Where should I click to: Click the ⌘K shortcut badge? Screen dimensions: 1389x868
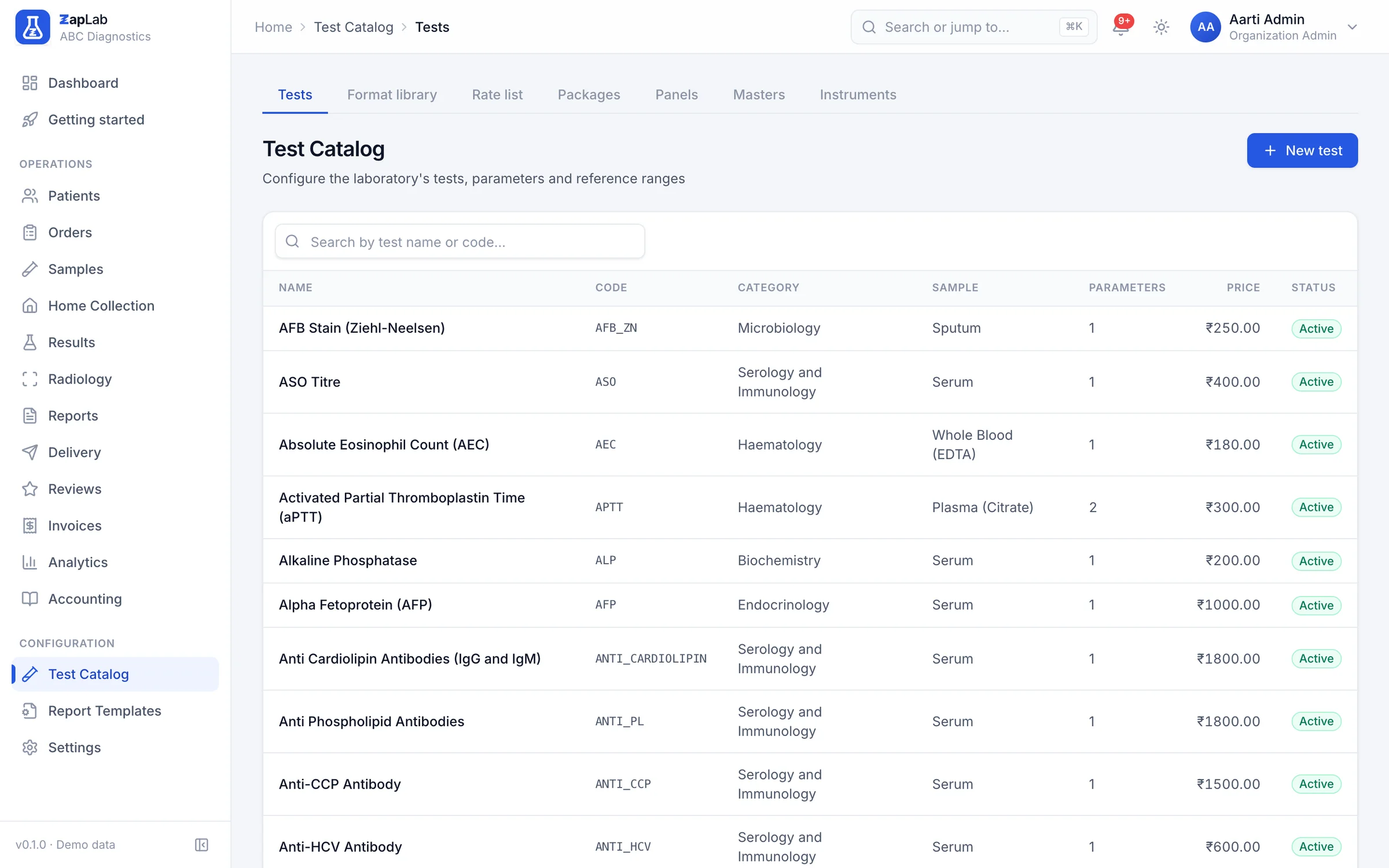point(1074,27)
